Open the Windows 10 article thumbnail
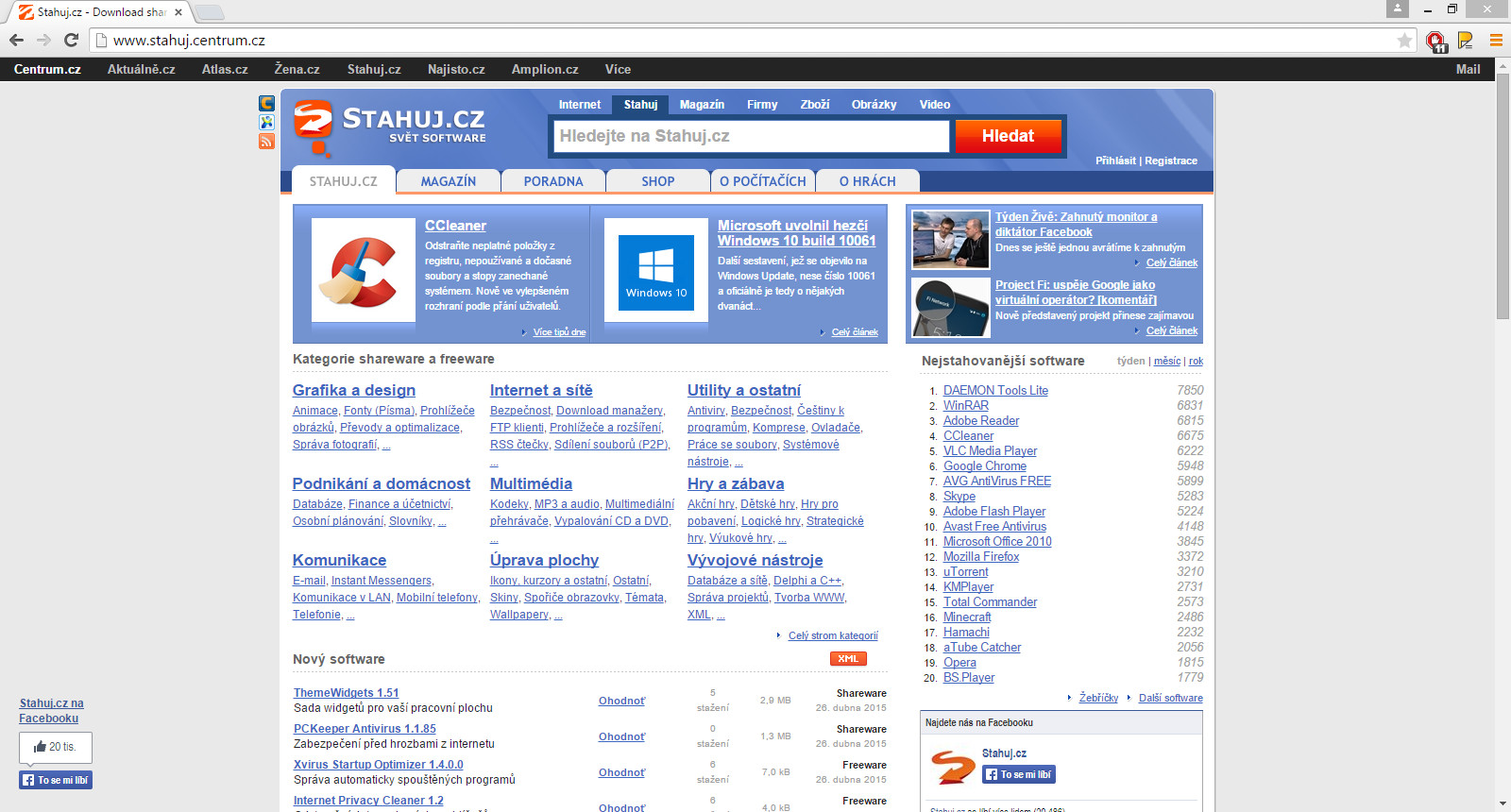This screenshot has height=812, width=1511. [x=656, y=271]
